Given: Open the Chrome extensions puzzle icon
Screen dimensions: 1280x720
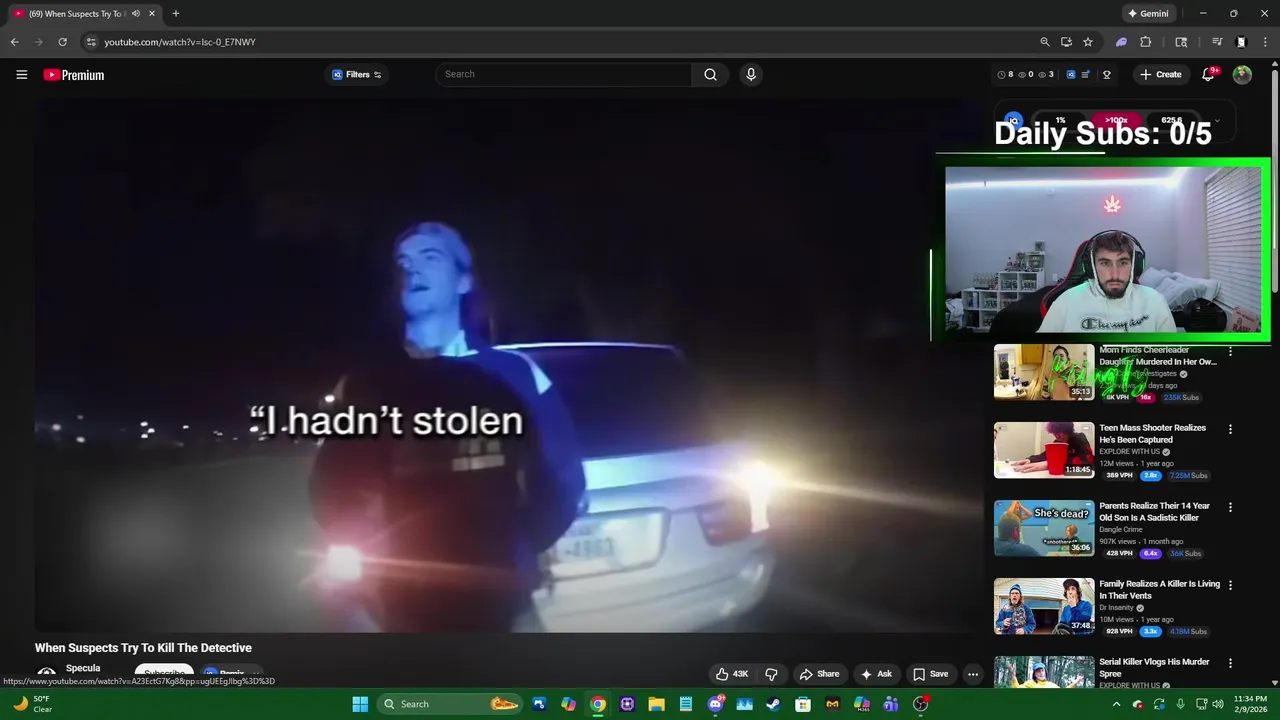Looking at the screenshot, I should (1146, 42).
